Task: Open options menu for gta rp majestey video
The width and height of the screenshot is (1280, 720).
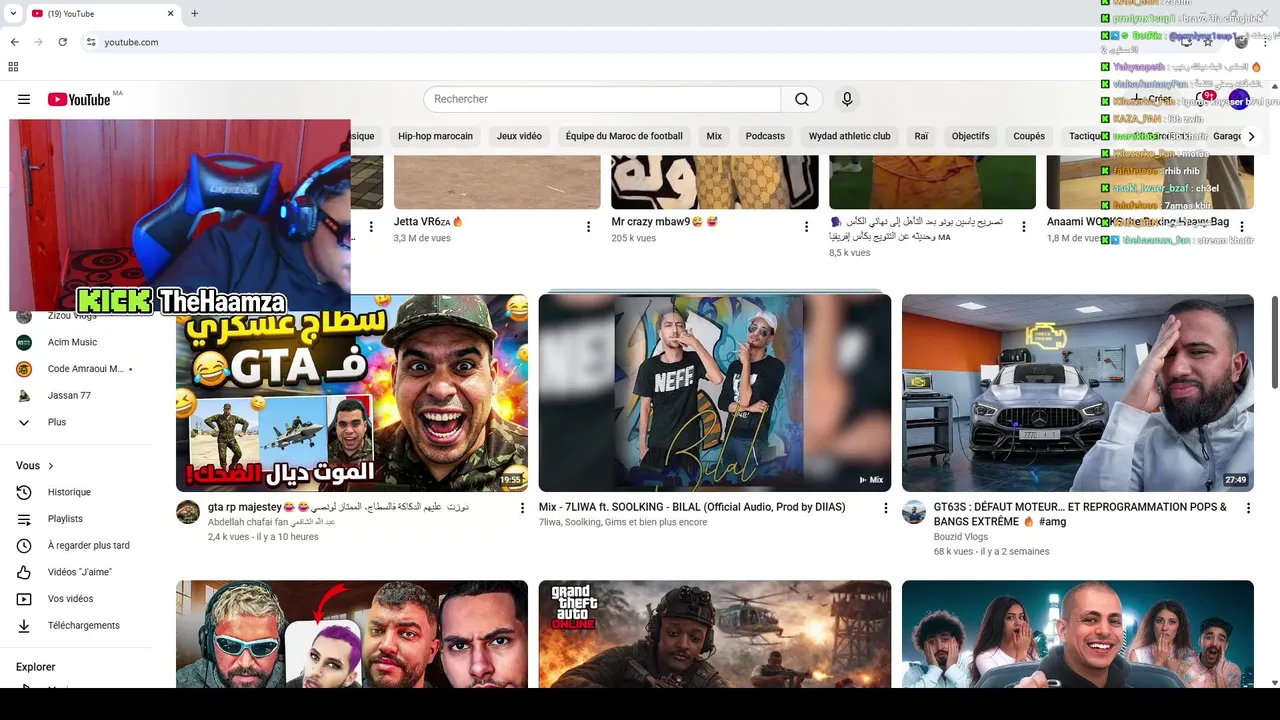Action: point(521,508)
